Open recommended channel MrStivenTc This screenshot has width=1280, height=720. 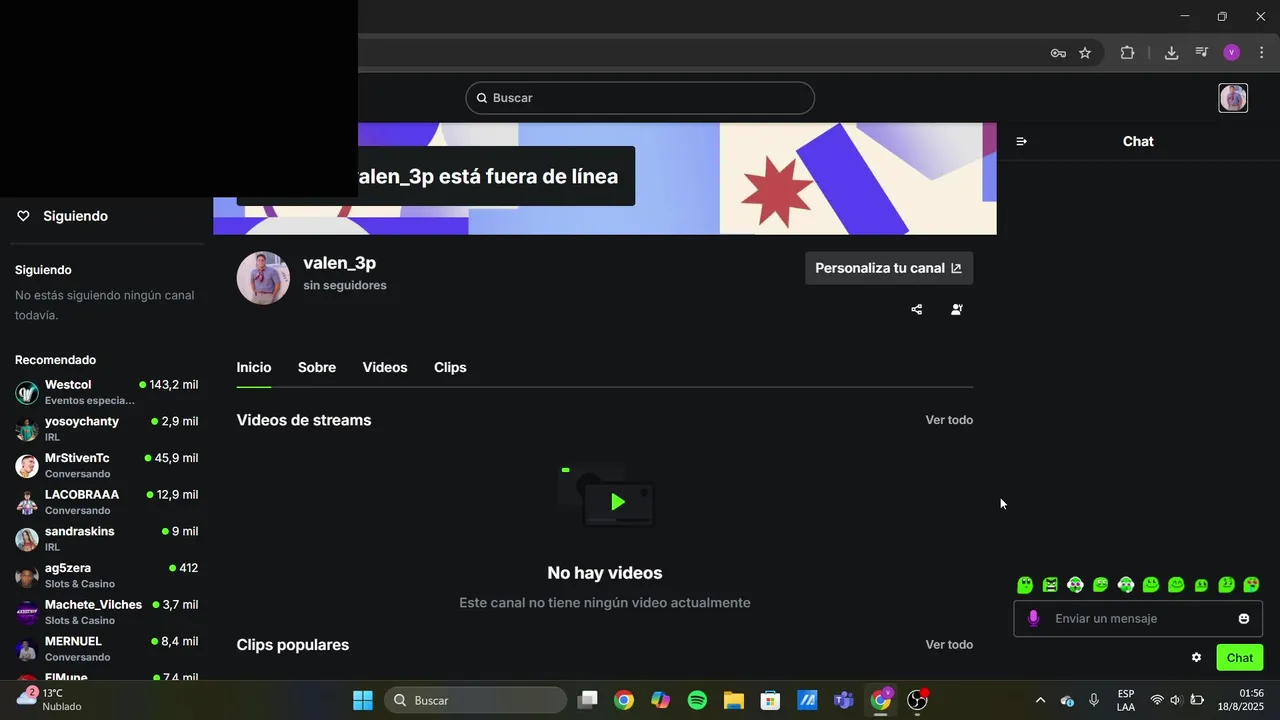pyautogui.click(x=106, y=465)
